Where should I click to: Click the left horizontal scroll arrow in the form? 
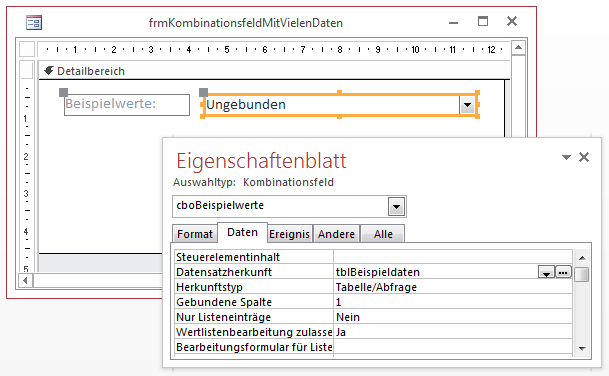click(x=26, y=280)
